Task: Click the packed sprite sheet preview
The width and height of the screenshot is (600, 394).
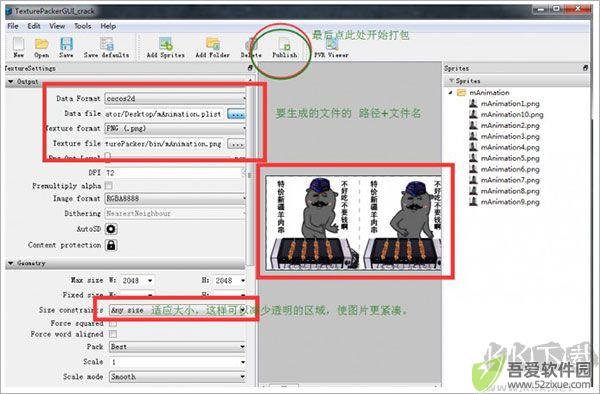Action: point(353,223)
